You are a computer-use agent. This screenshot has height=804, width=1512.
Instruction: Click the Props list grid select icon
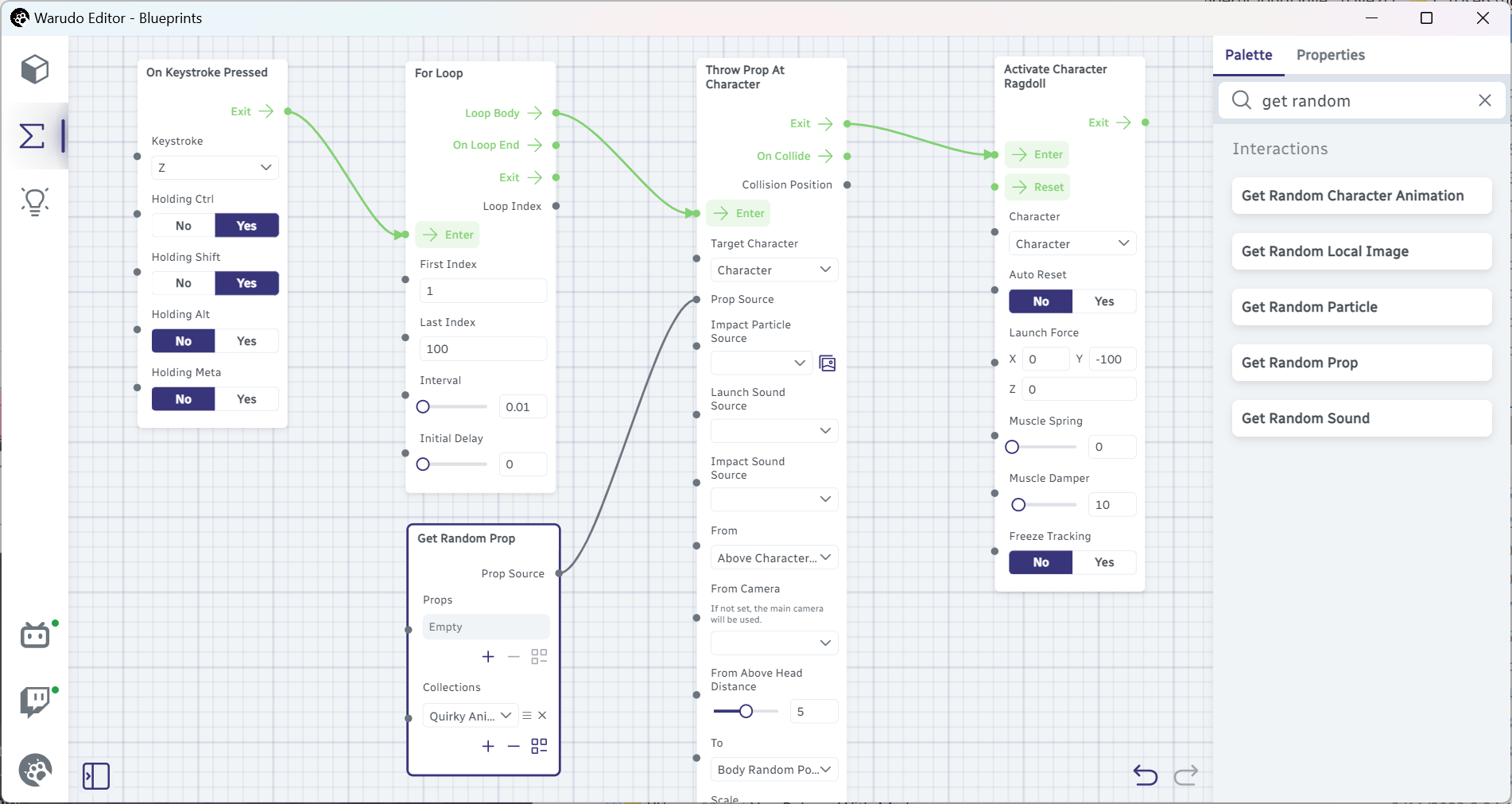click(539, 656)
